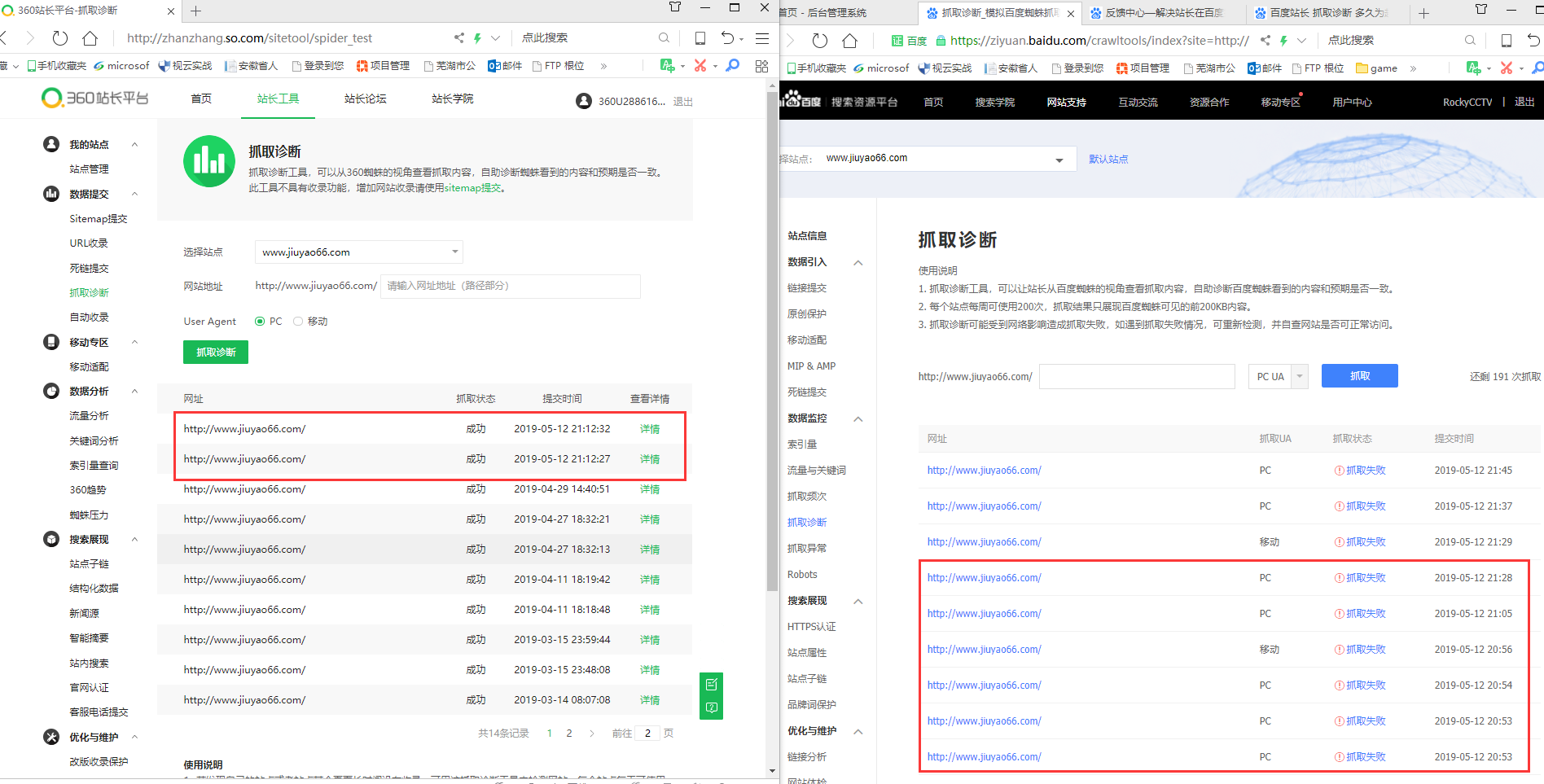The height and width of the screenshot is (784, 1544).
Task: Open search magnifier in 360 browser address bar
Action: pyautogui.click(x=664, y=38)
